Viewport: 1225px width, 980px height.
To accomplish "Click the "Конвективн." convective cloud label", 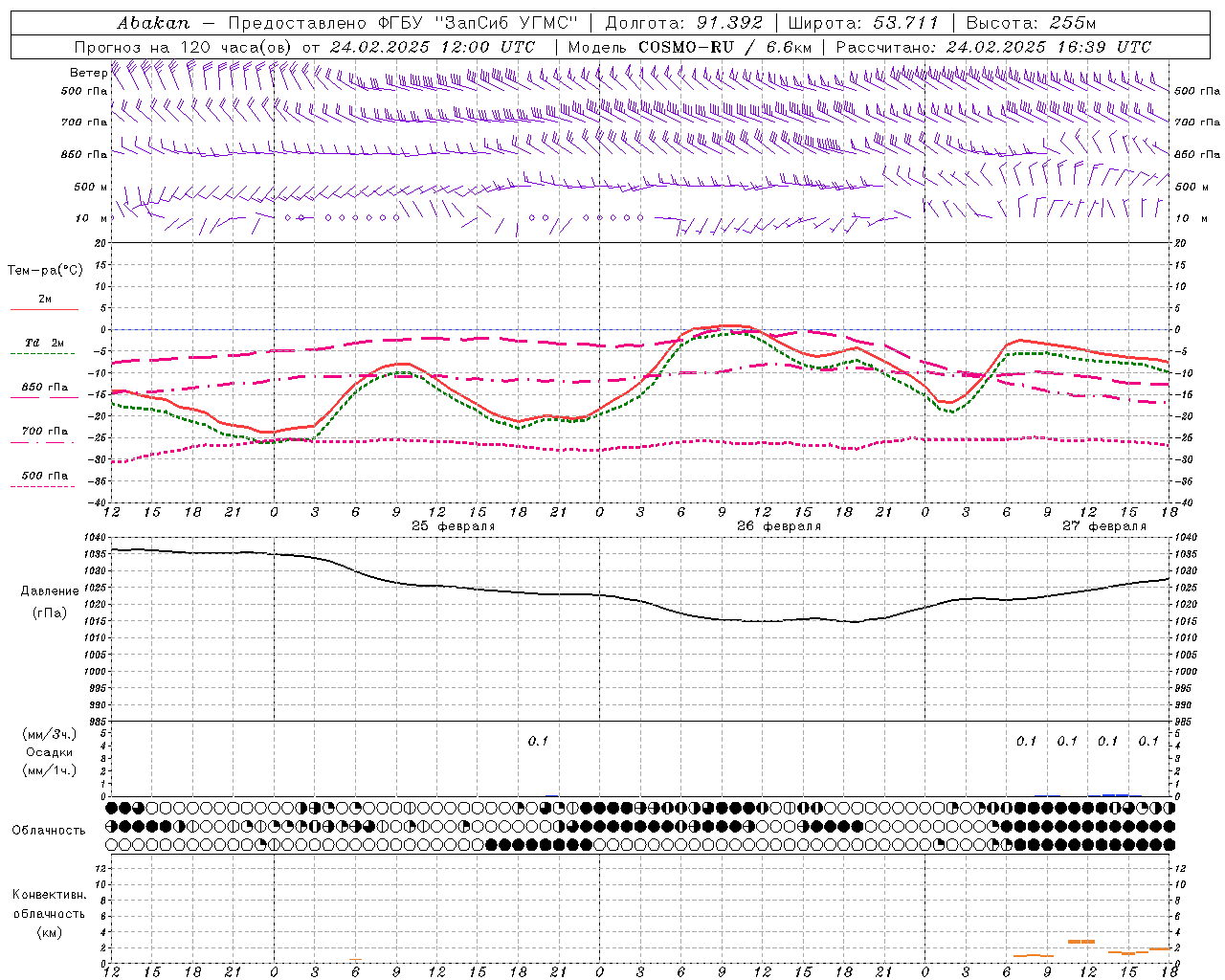I will tap(49, 895).
